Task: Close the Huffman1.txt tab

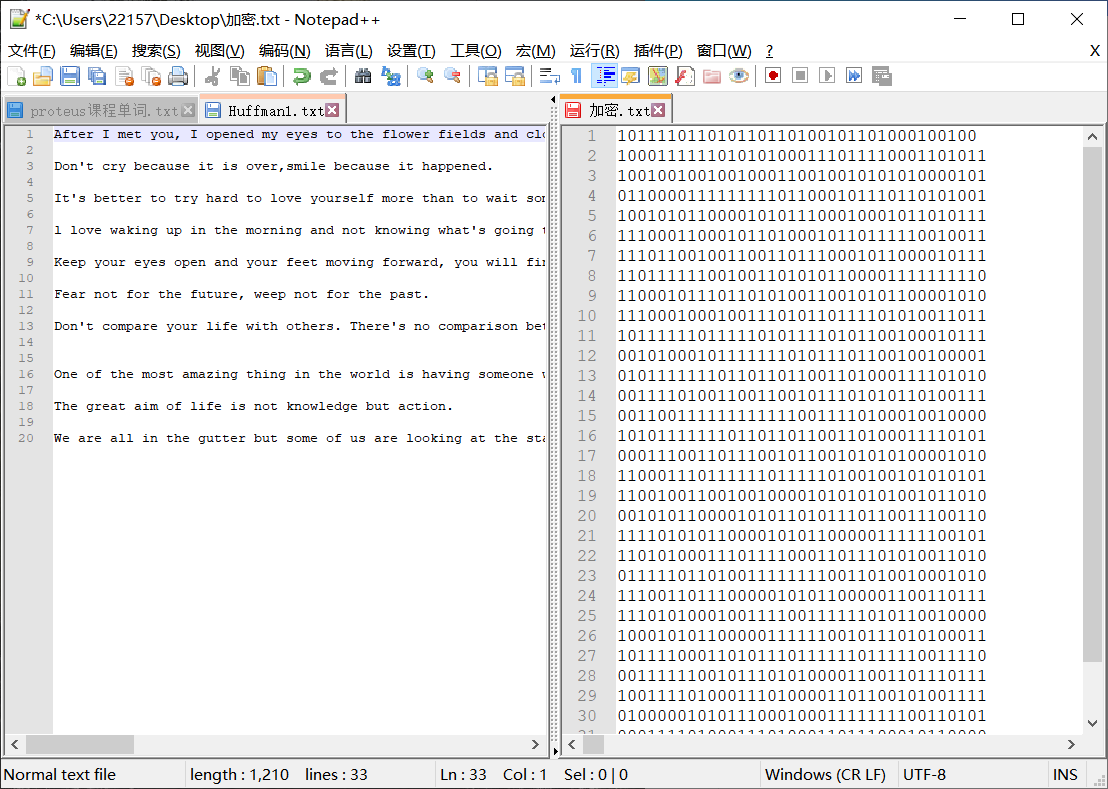Action: coord(332,110)
